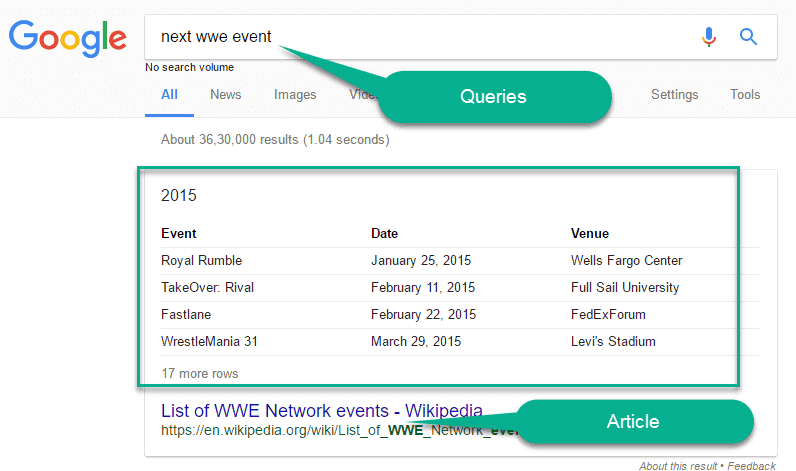Click the '2015' heading in the snippet
The height and width of the screenshot is (471, 796).
(179, 195)
